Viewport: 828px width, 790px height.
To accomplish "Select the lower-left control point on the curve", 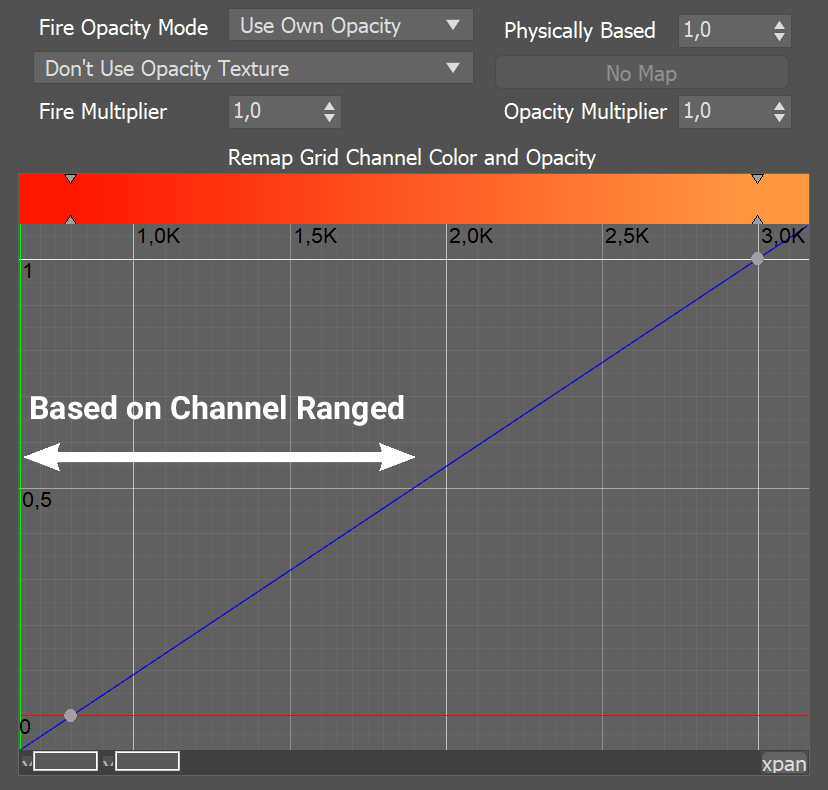I will pos(70,714).
